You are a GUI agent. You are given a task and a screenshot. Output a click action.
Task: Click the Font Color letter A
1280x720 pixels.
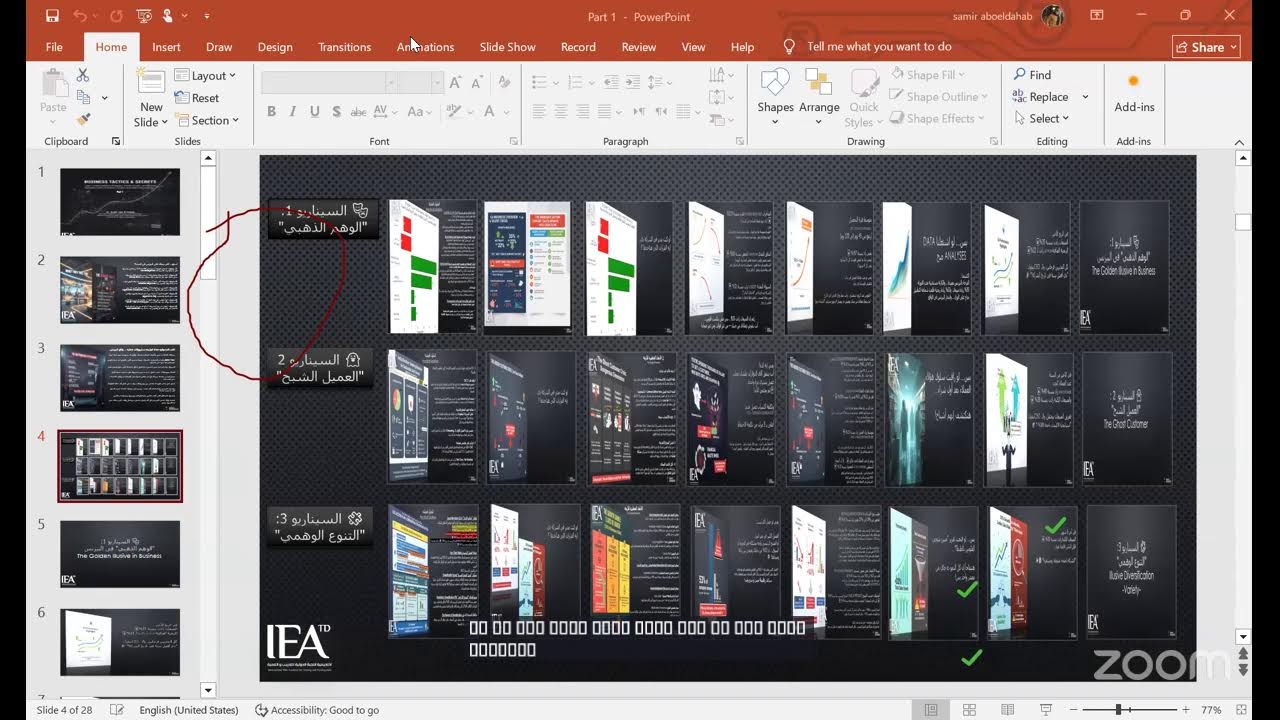pos(489,112)
